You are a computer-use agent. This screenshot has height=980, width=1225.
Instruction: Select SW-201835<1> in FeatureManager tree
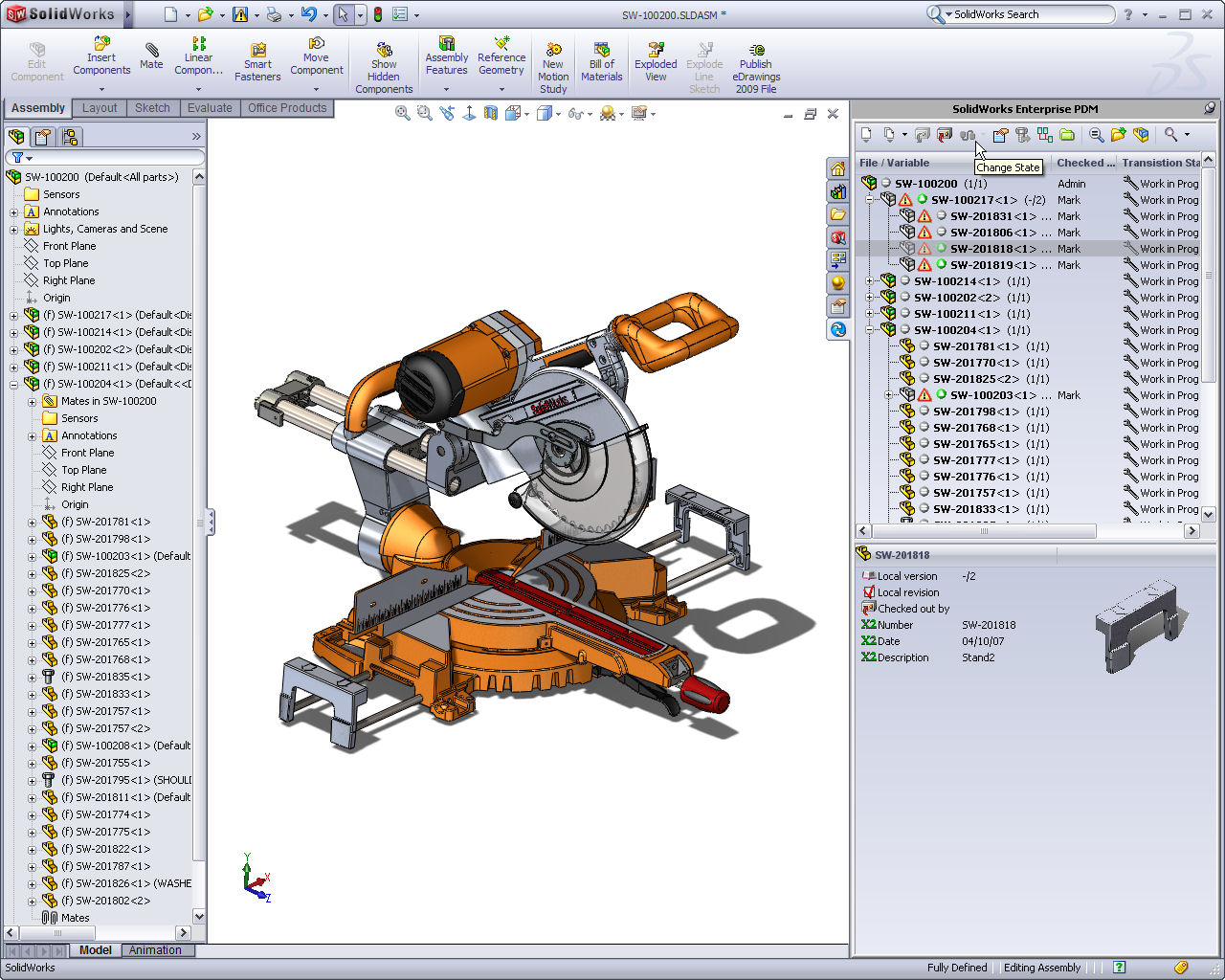click(105, 677)
